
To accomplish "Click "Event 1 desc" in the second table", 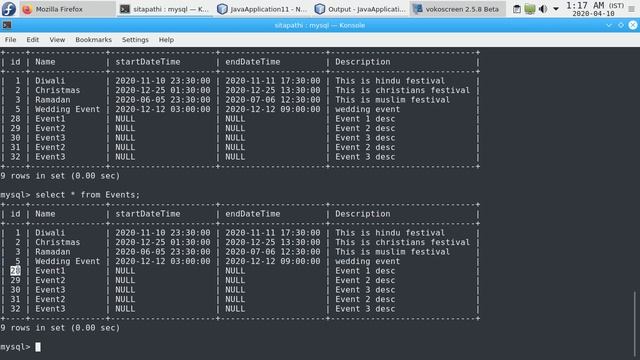I will (365, 271).
